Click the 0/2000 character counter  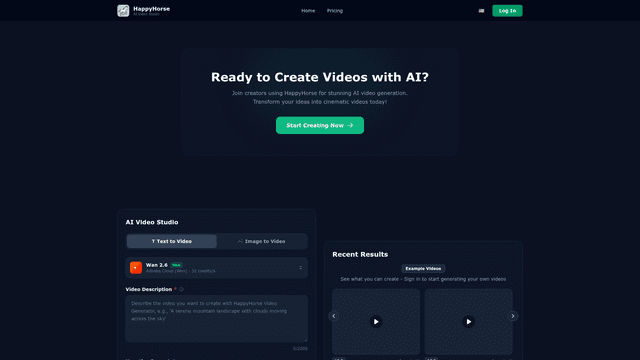300,349
